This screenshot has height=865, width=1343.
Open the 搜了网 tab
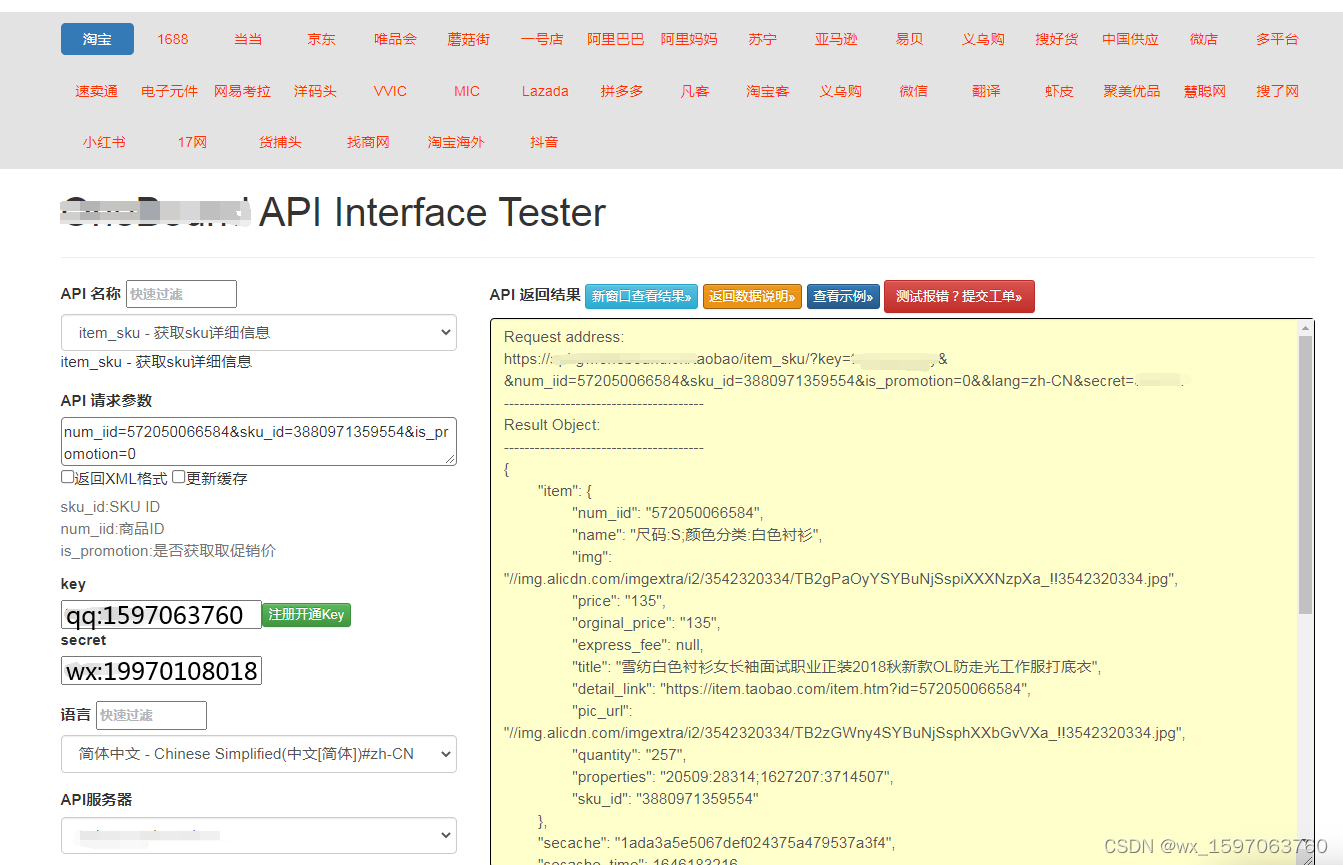[x=1278, y=91]
